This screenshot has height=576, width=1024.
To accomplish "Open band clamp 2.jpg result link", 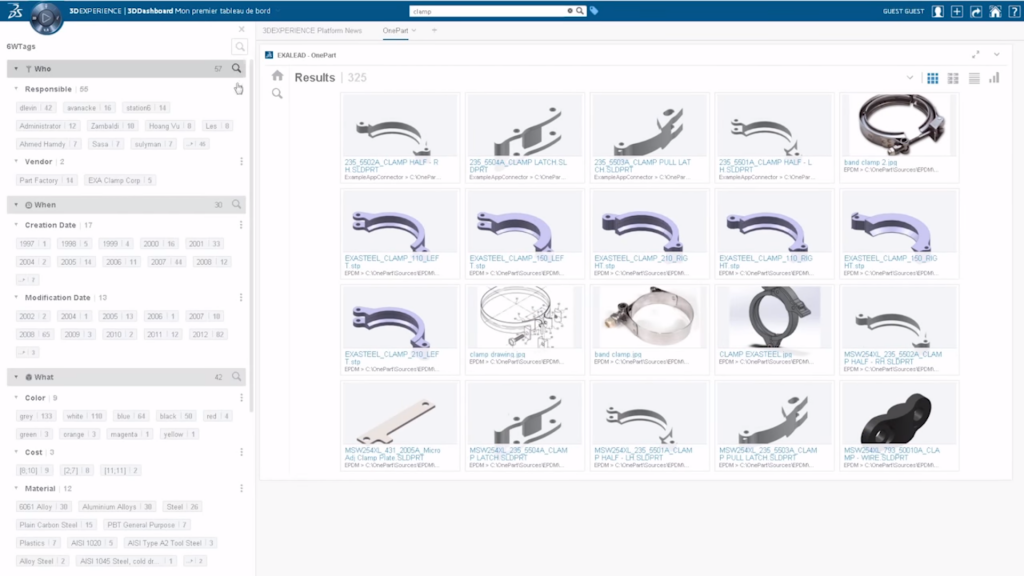I will point(870,162).
